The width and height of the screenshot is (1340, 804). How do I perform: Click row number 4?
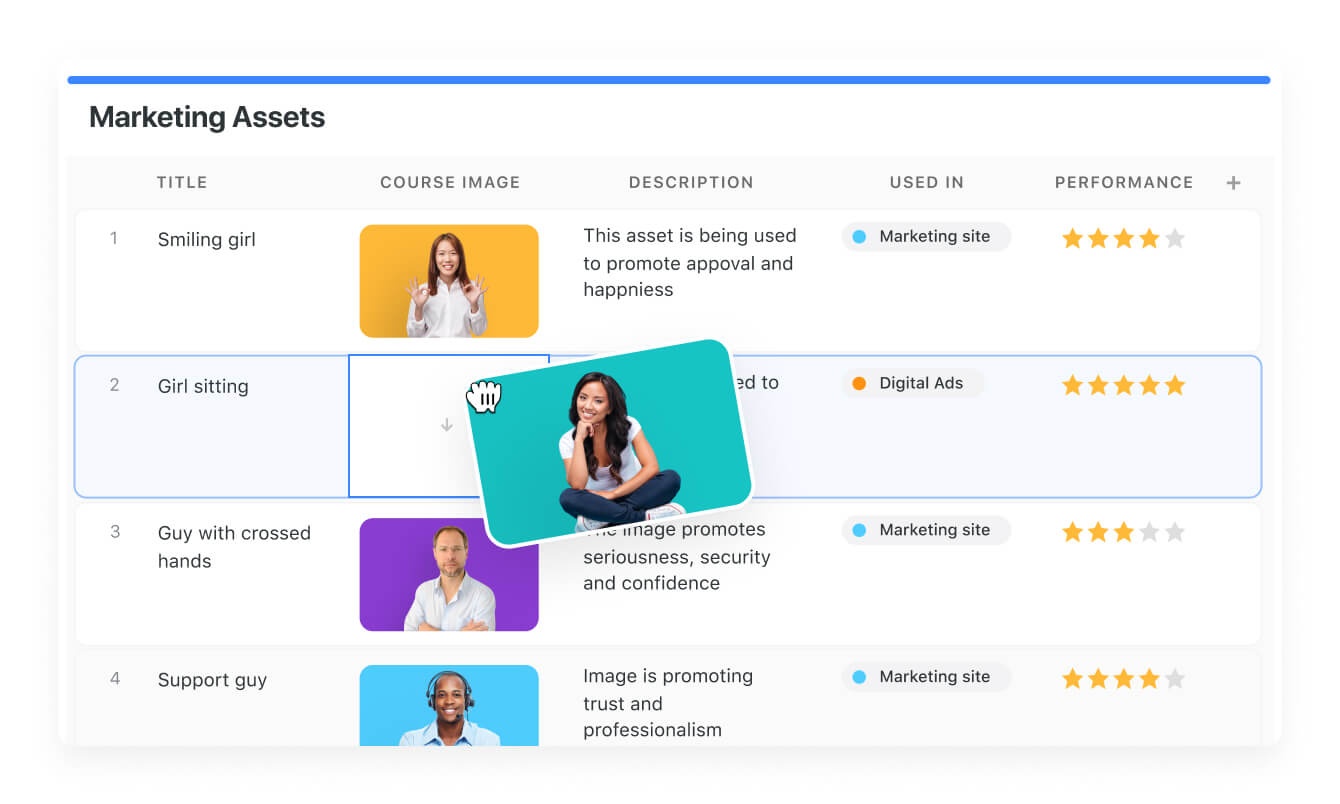click(x=115, y=679)
